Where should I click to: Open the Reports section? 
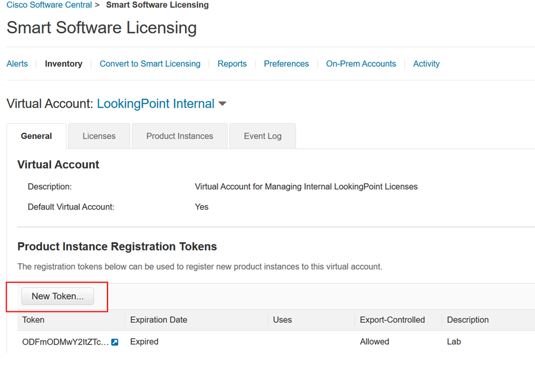[x=232, y=64]
